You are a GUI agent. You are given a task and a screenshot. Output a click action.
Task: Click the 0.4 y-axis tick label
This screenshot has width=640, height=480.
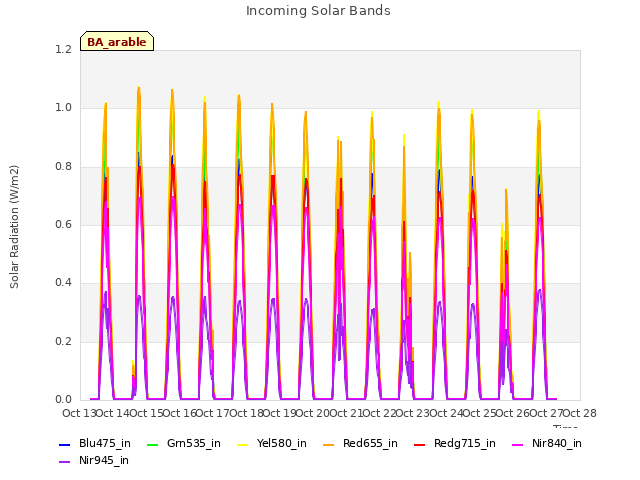64,282
